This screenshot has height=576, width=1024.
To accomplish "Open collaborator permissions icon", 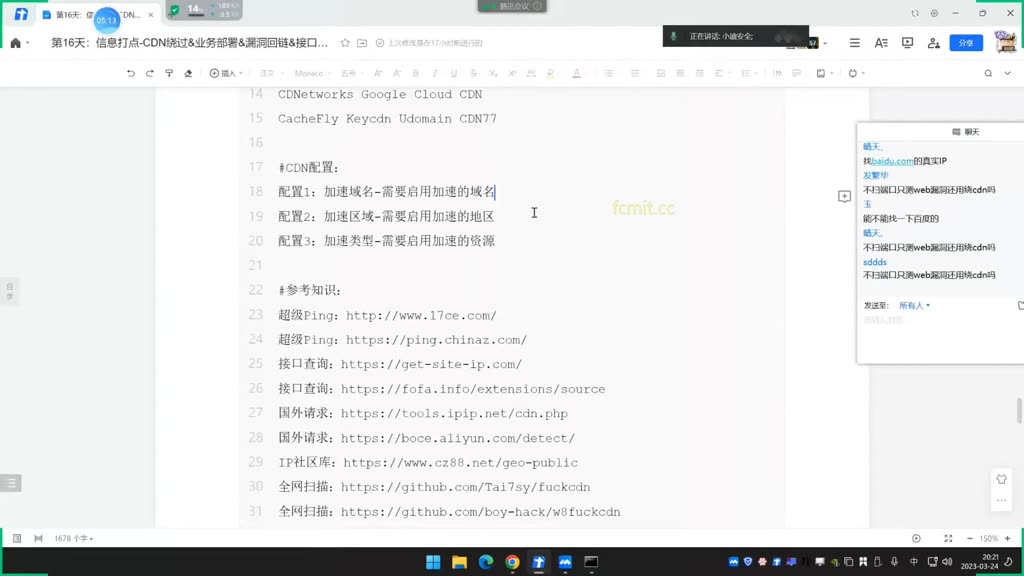I will (933, 42).
